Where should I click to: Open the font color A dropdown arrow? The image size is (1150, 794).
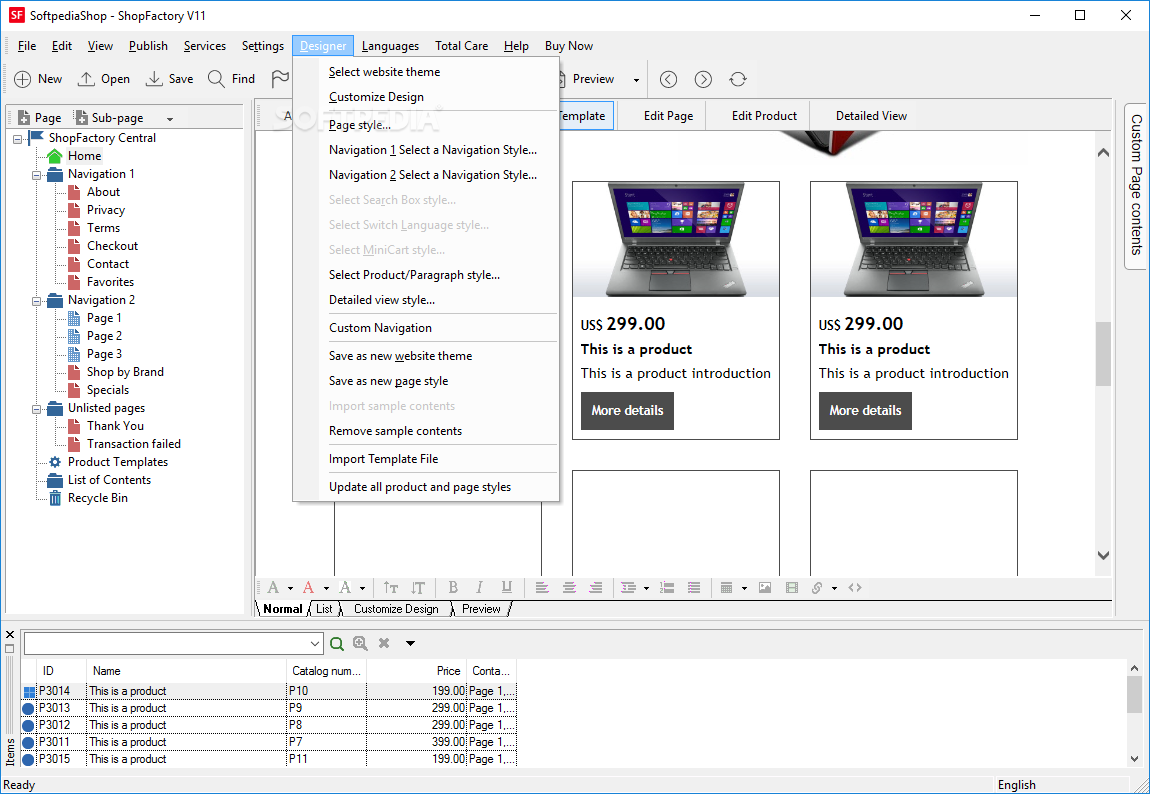(326, 588)
